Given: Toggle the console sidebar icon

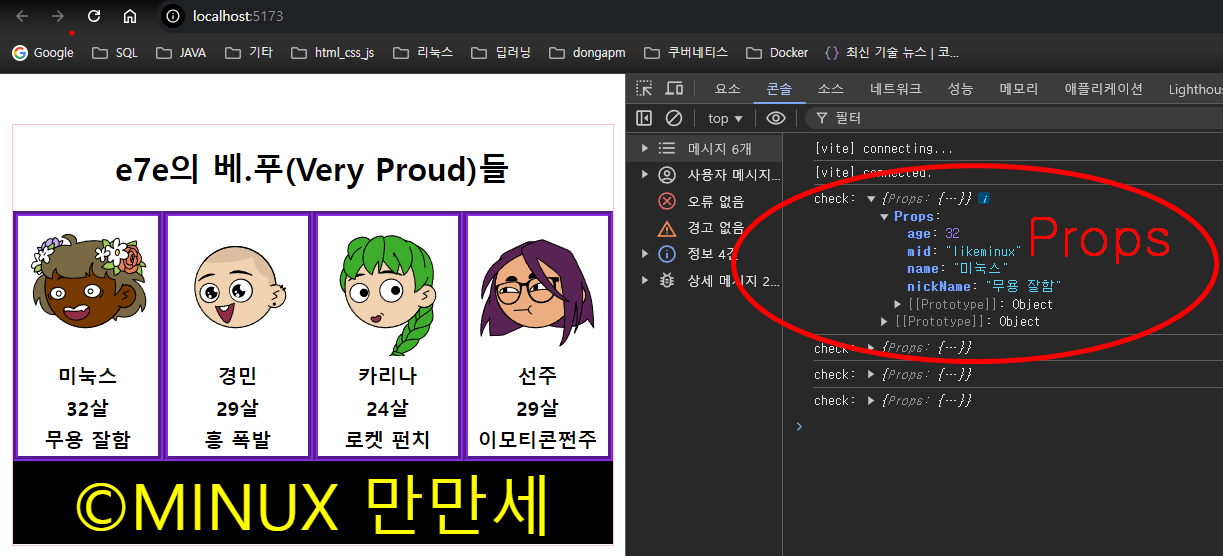Looking at the screenshot, I should [644, 118].
